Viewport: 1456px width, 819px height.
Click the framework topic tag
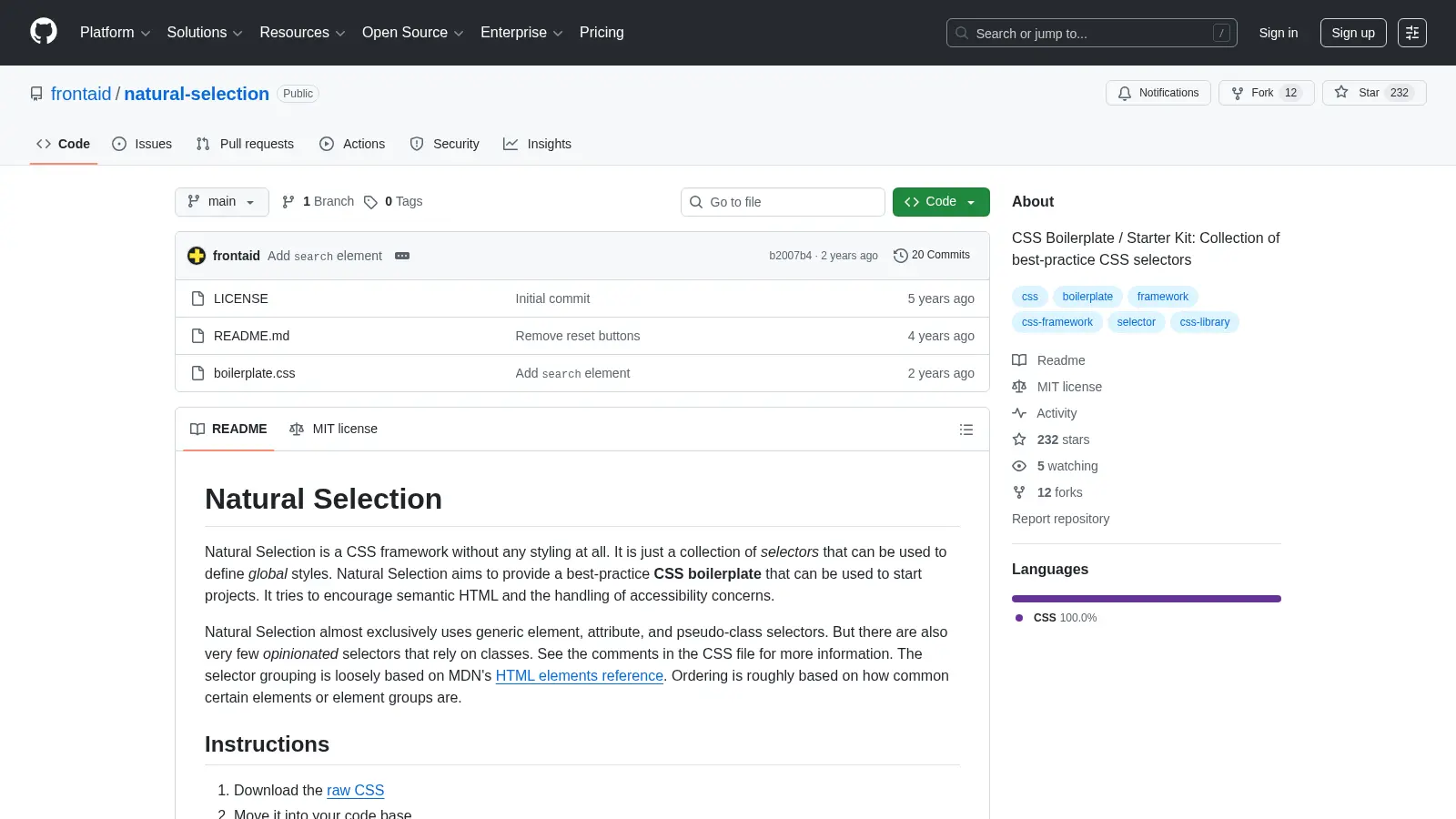[x=1163, y=297]
